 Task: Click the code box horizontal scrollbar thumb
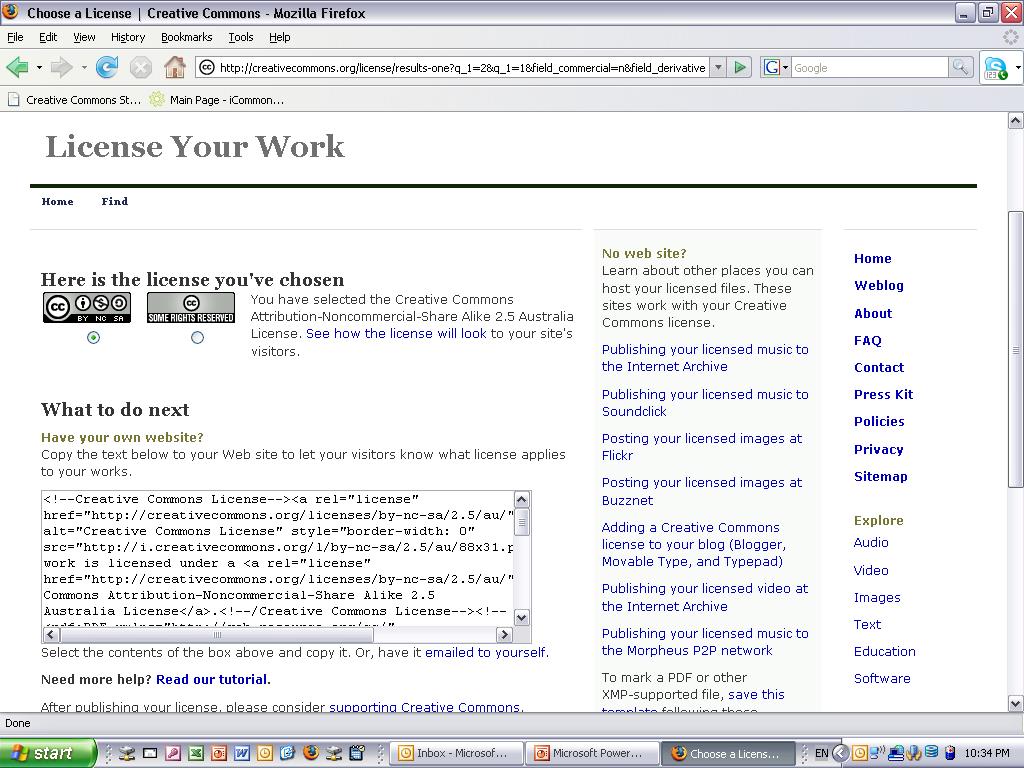(x=217, y=635)
